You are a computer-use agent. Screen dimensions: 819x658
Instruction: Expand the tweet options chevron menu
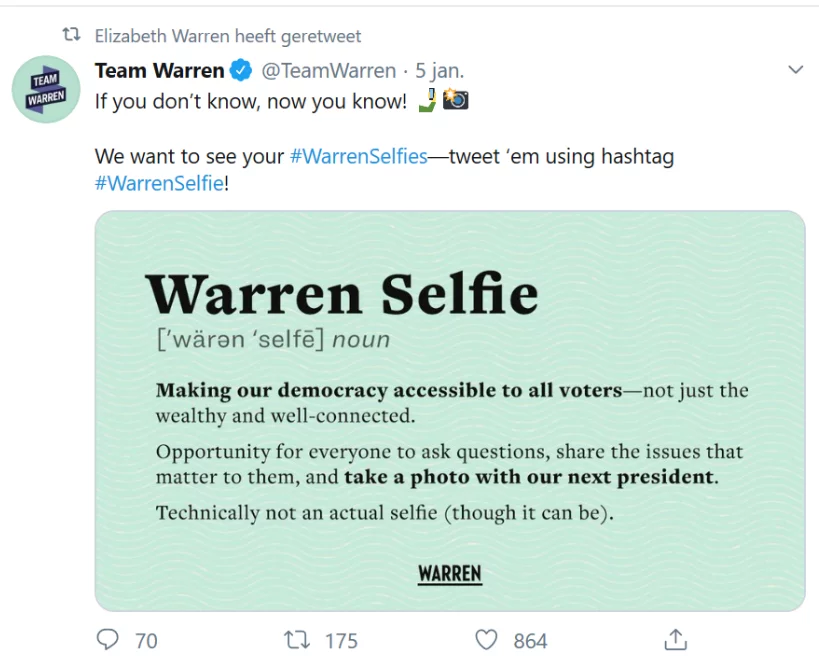point(796,70)
